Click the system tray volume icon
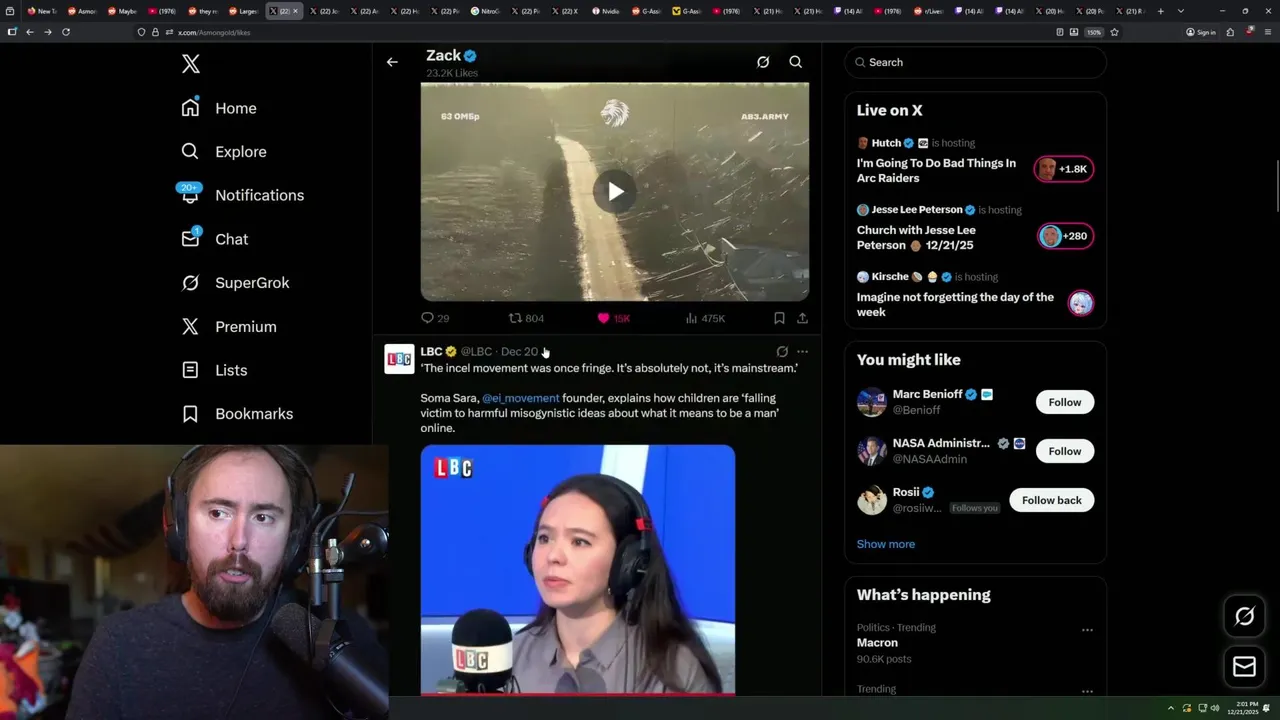The width and height of the screenshot is (1280, 720). (1215, 708)
